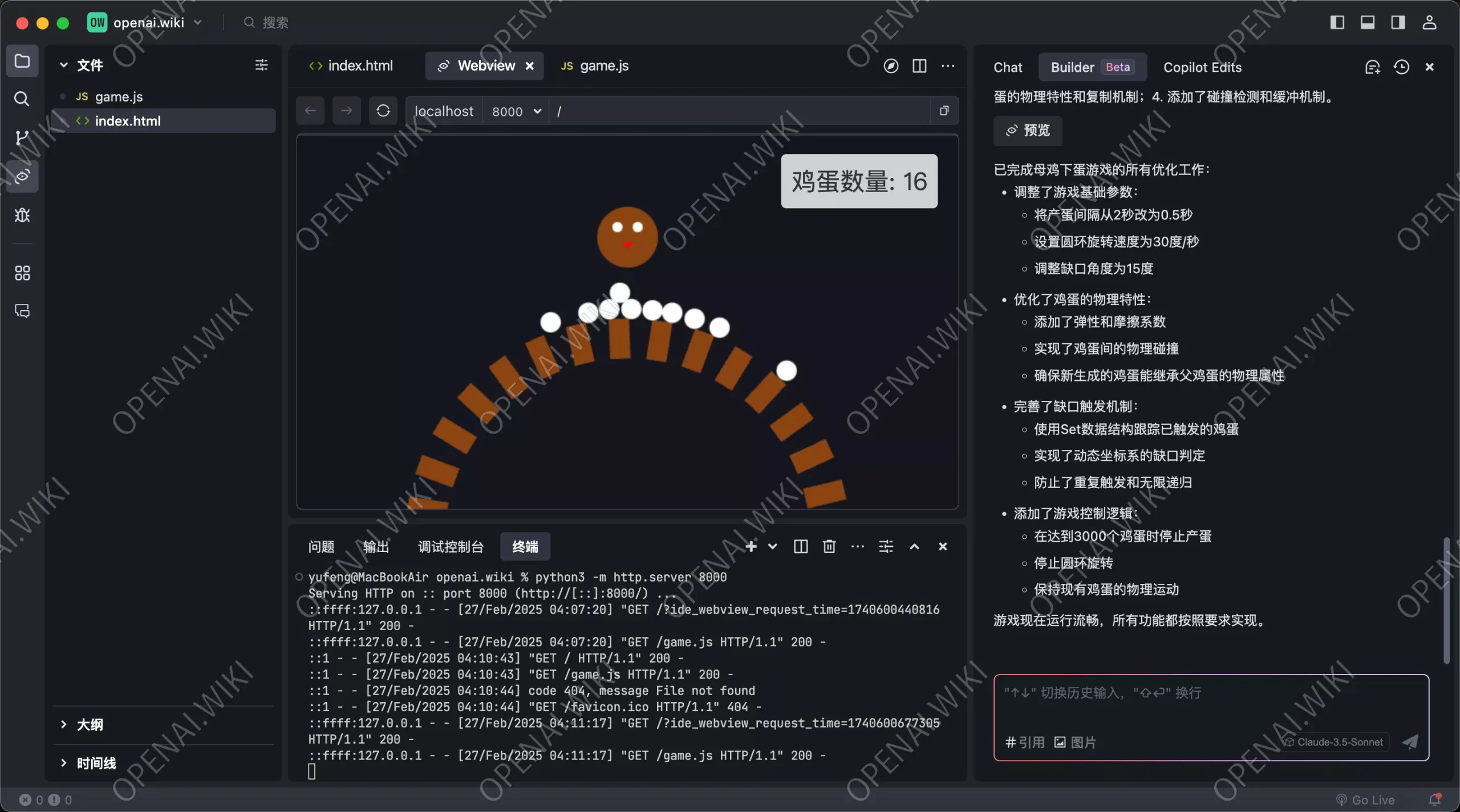
Task: Maximize terminal panel with up chevron
Action: 914,546
